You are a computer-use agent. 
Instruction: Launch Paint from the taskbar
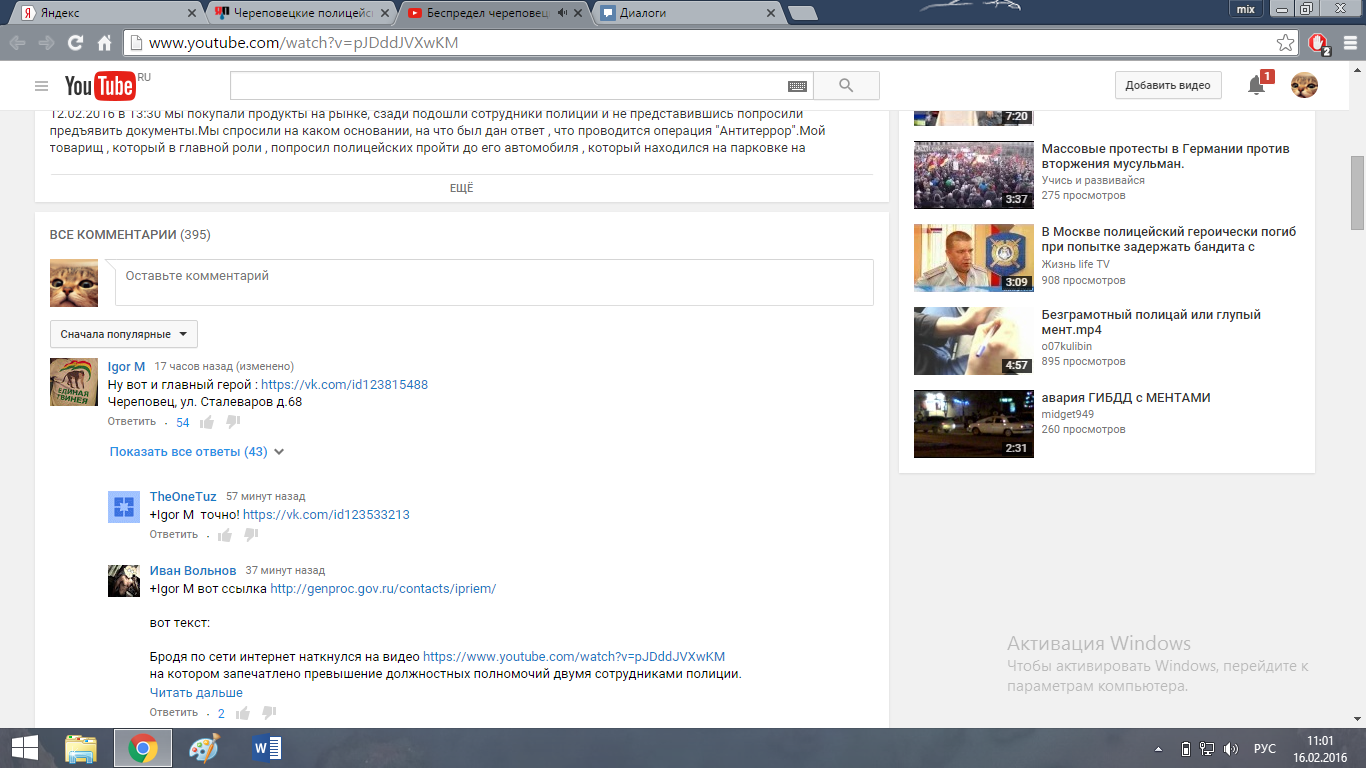[203, 748]
